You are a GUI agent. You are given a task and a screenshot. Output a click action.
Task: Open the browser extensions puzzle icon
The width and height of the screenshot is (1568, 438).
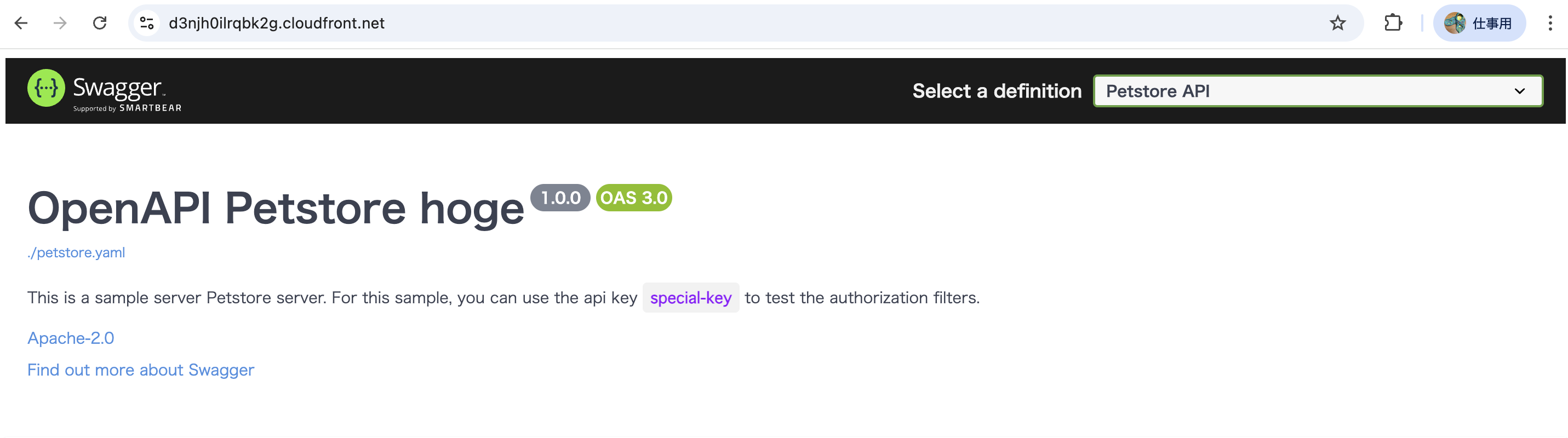pos(1393,23)
